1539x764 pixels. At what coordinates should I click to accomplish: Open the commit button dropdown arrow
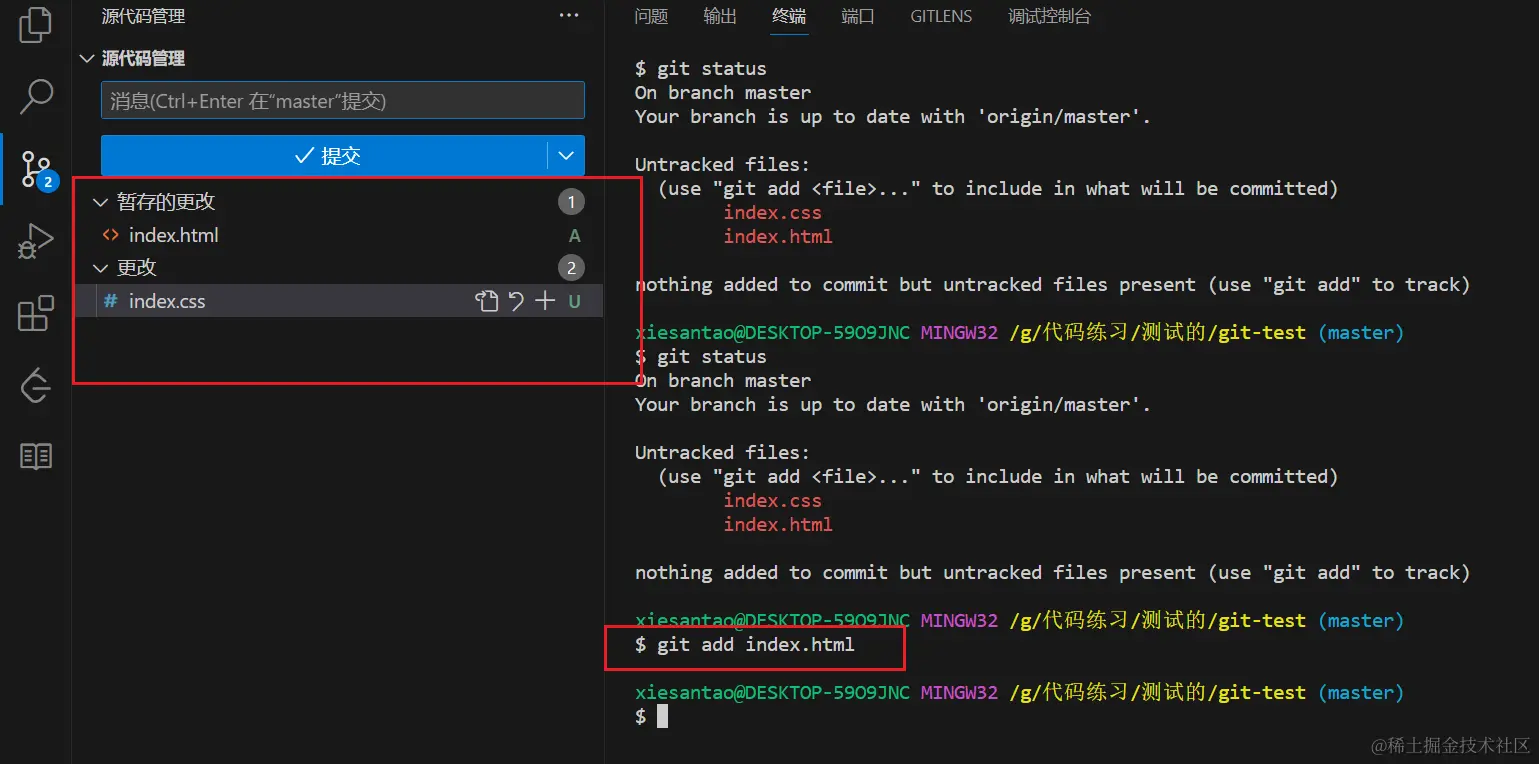[x=566, y=156]
